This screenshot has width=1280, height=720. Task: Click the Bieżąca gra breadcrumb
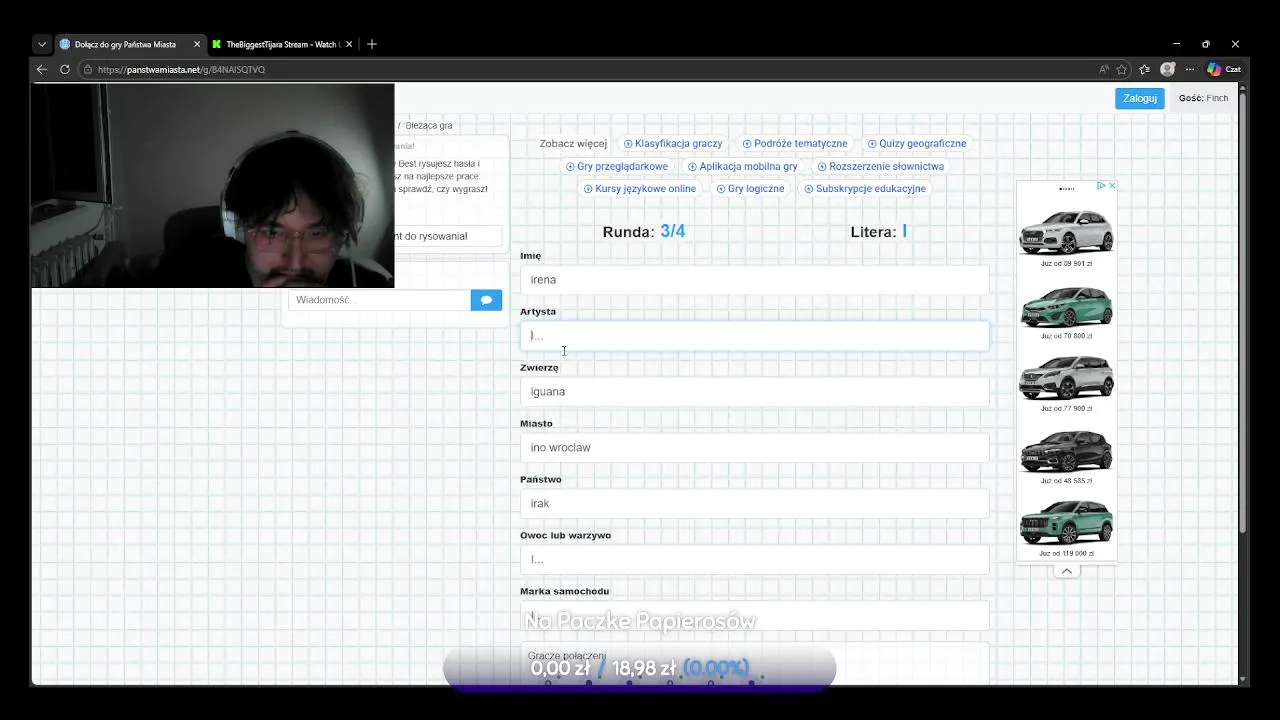429,125
